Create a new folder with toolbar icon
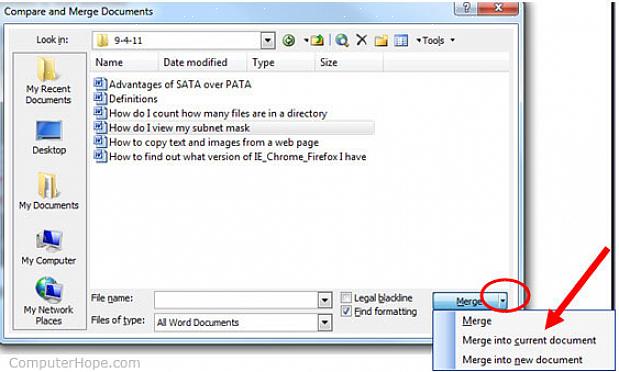Screen dimensions: 619x372 coord(381,40)
